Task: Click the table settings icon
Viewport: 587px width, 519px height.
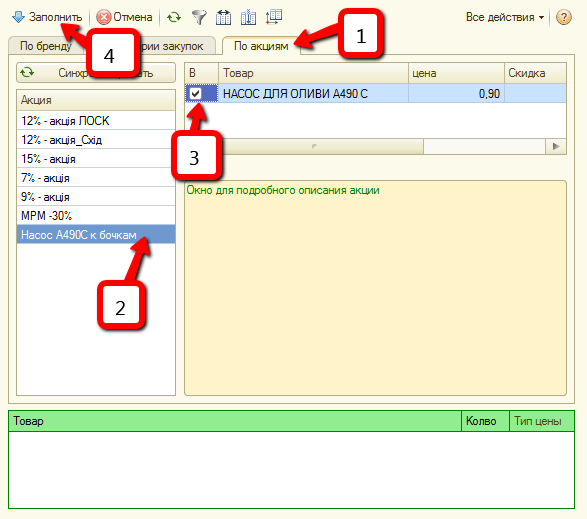Action: click(274, 17)
